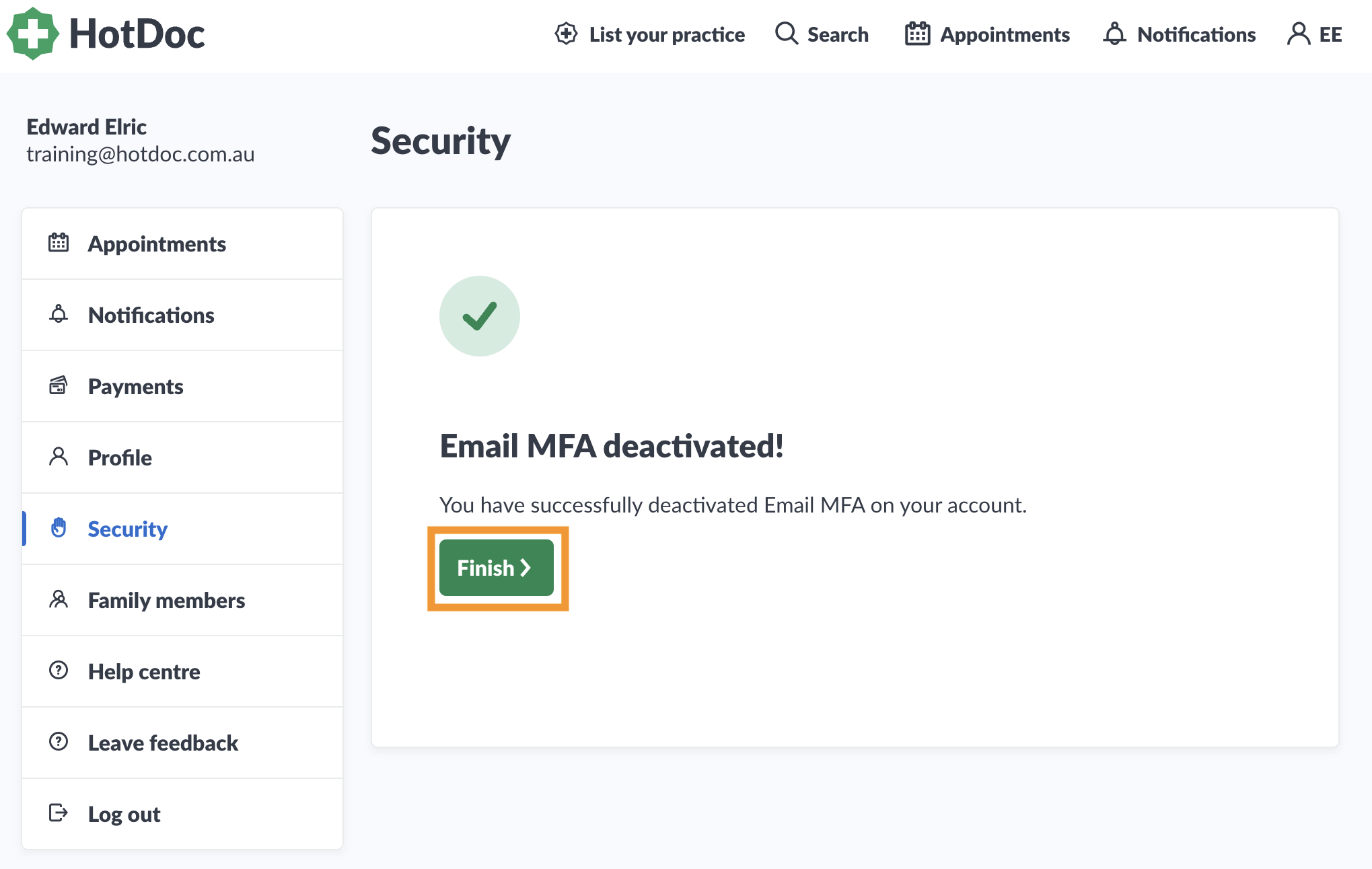
Task: Select Profile in the sidebar
Action: (x=182, y=457)
